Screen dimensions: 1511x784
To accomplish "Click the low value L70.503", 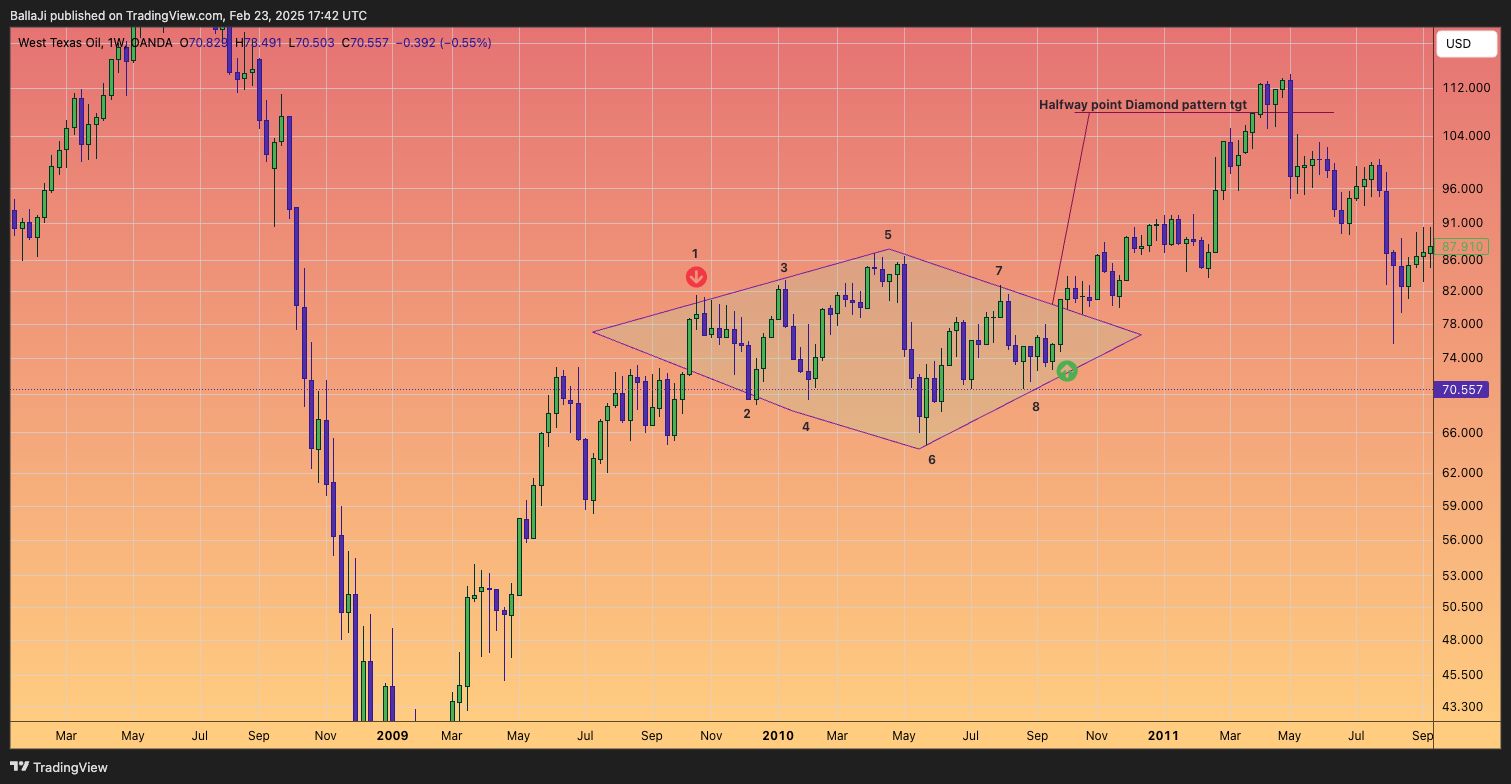I will pyautogui.click(x=311, y=43).
